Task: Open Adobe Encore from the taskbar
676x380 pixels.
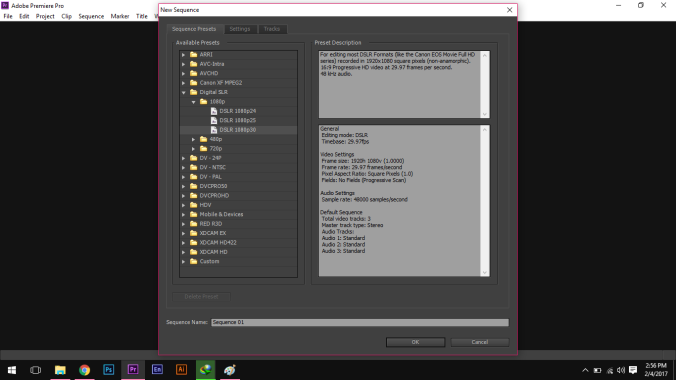Action: pos(157,370)
